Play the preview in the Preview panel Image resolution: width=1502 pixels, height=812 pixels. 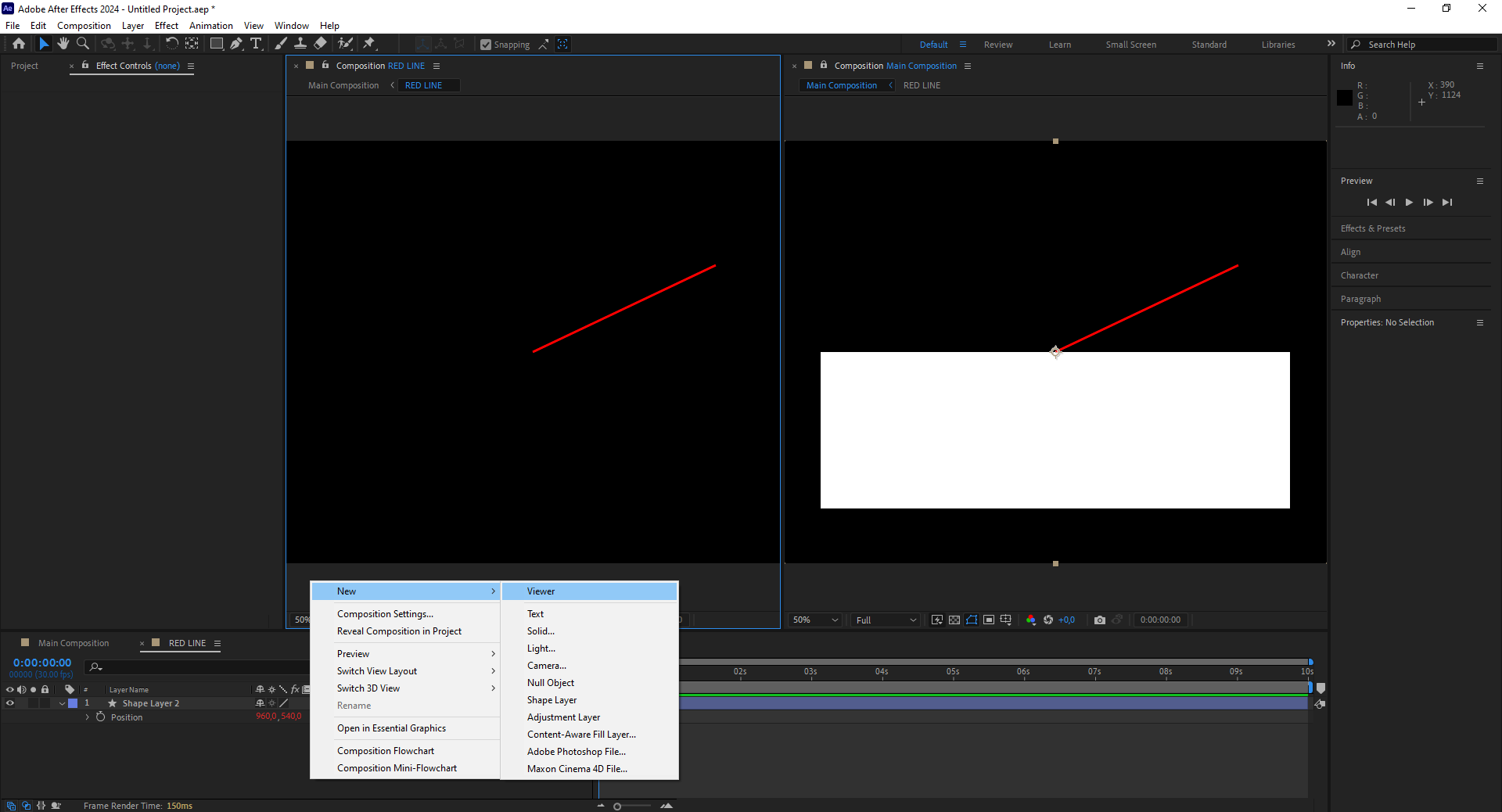click(x=1409, y=202)
